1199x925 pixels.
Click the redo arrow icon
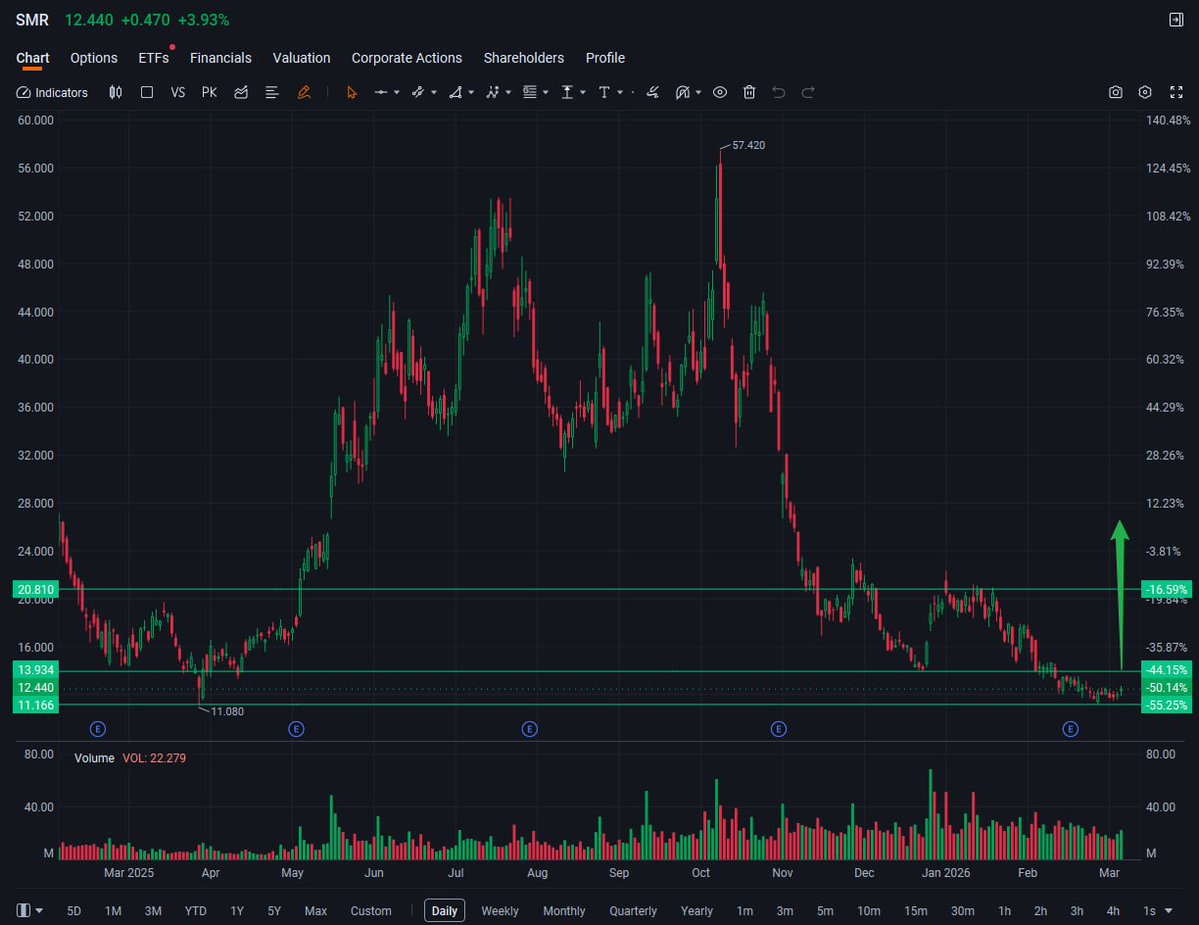807,92
